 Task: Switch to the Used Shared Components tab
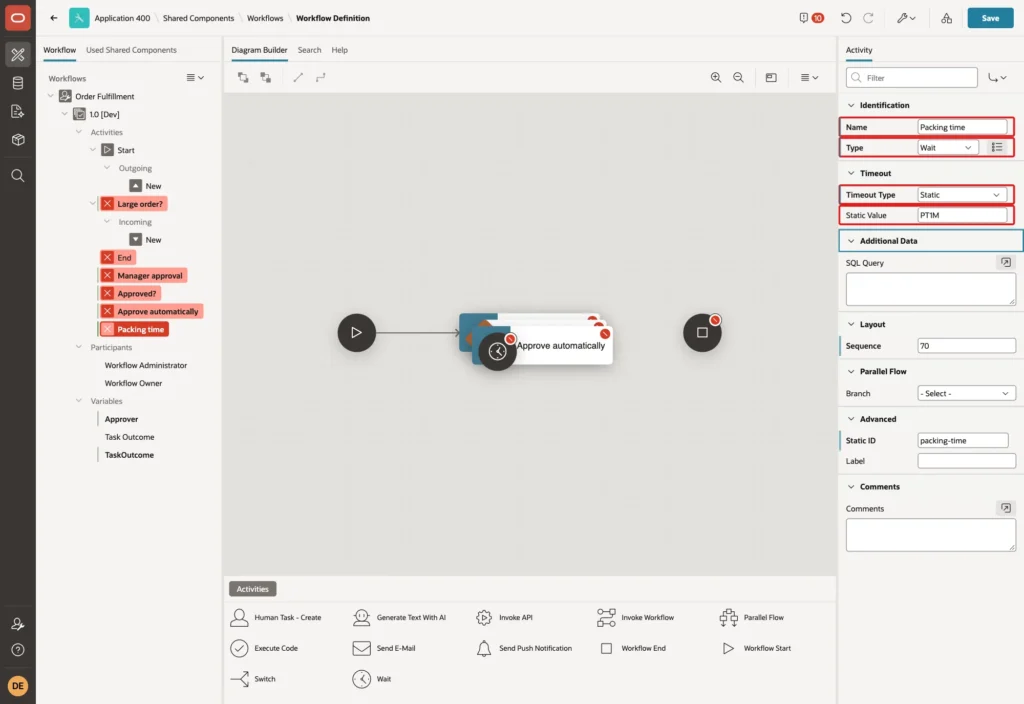[131, 50]
